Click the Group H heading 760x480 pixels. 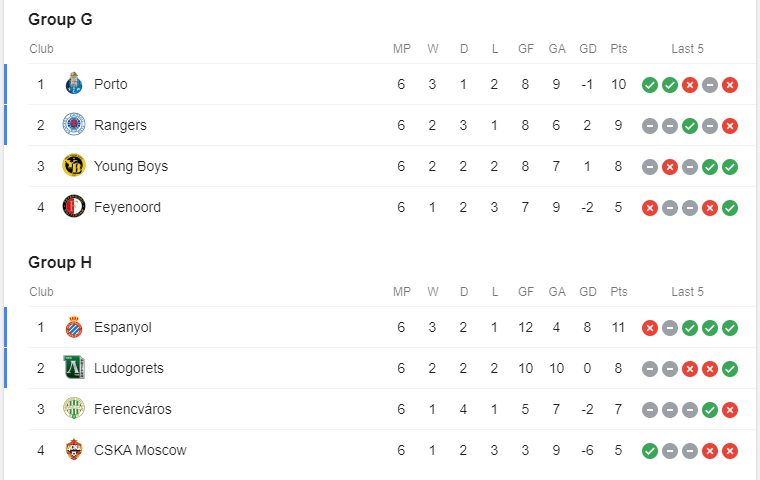point(60,262)
